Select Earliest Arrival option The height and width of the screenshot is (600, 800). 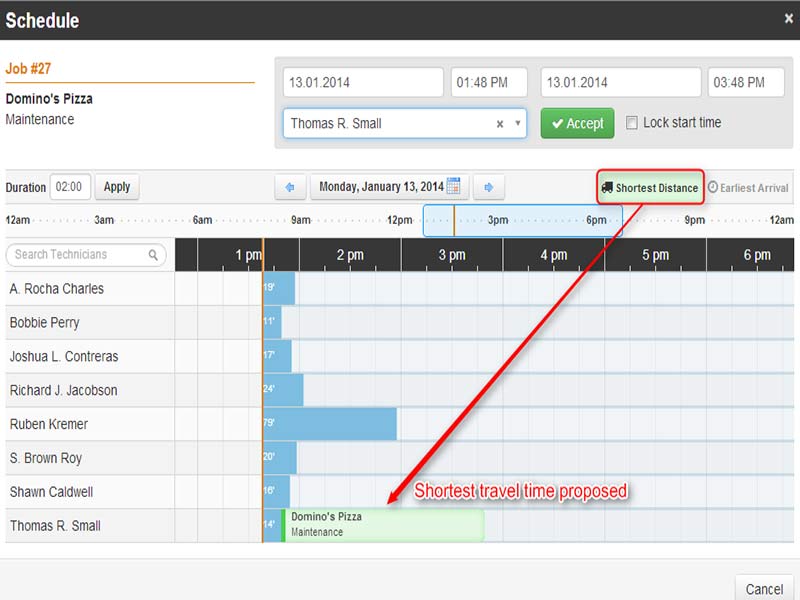tap(748, 188)
